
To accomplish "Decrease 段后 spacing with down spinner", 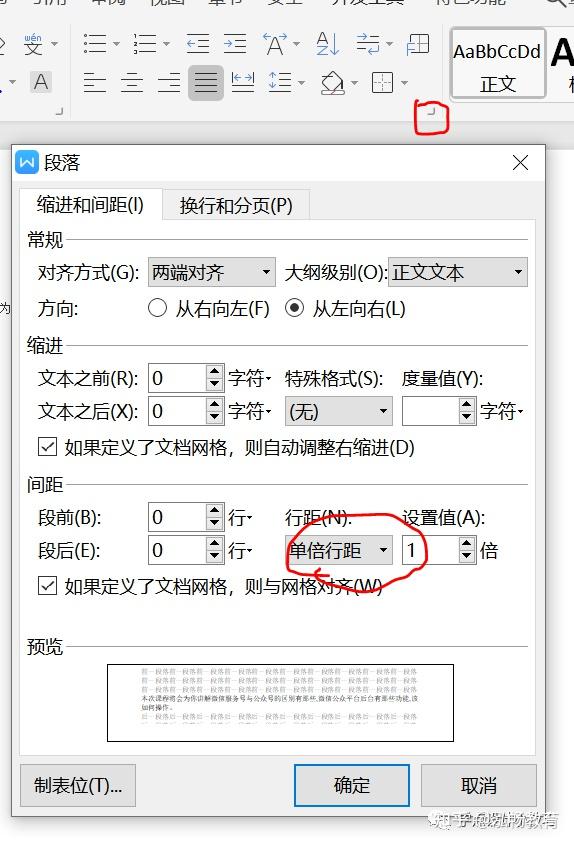I will 215,557.
